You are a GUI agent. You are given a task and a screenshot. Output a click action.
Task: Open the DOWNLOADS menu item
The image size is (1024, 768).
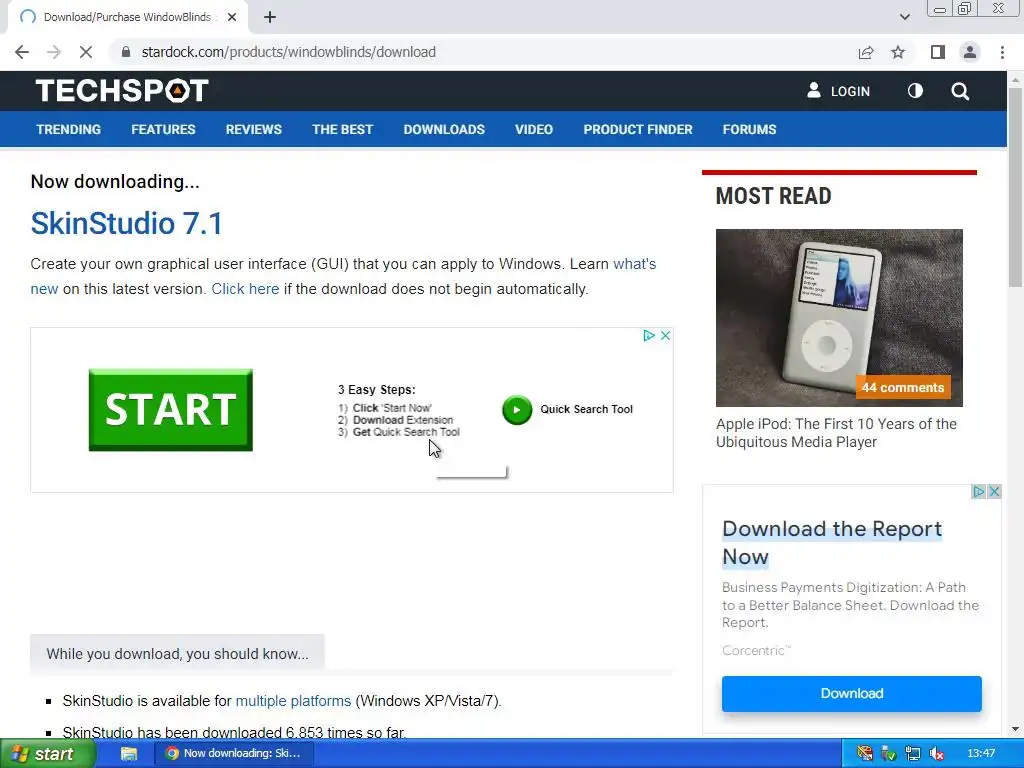point(444,129)
